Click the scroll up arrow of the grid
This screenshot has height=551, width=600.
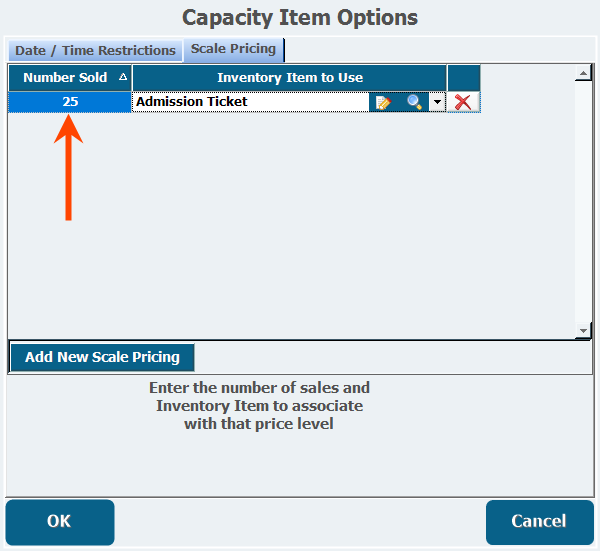click(583, 73)
